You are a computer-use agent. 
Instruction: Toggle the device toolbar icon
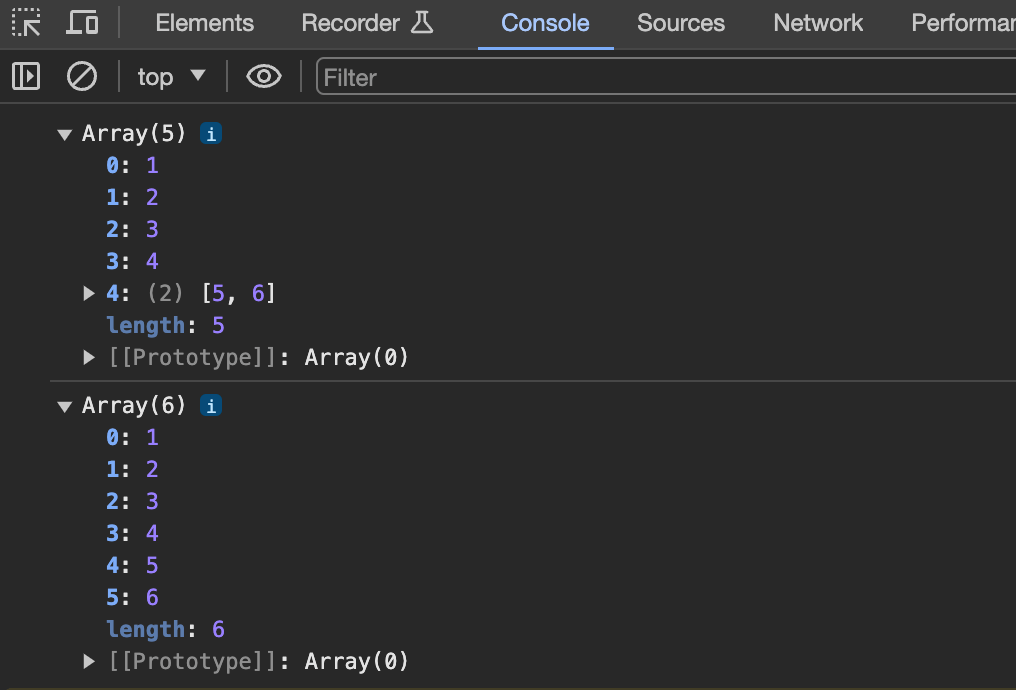[x=82, y=22]
